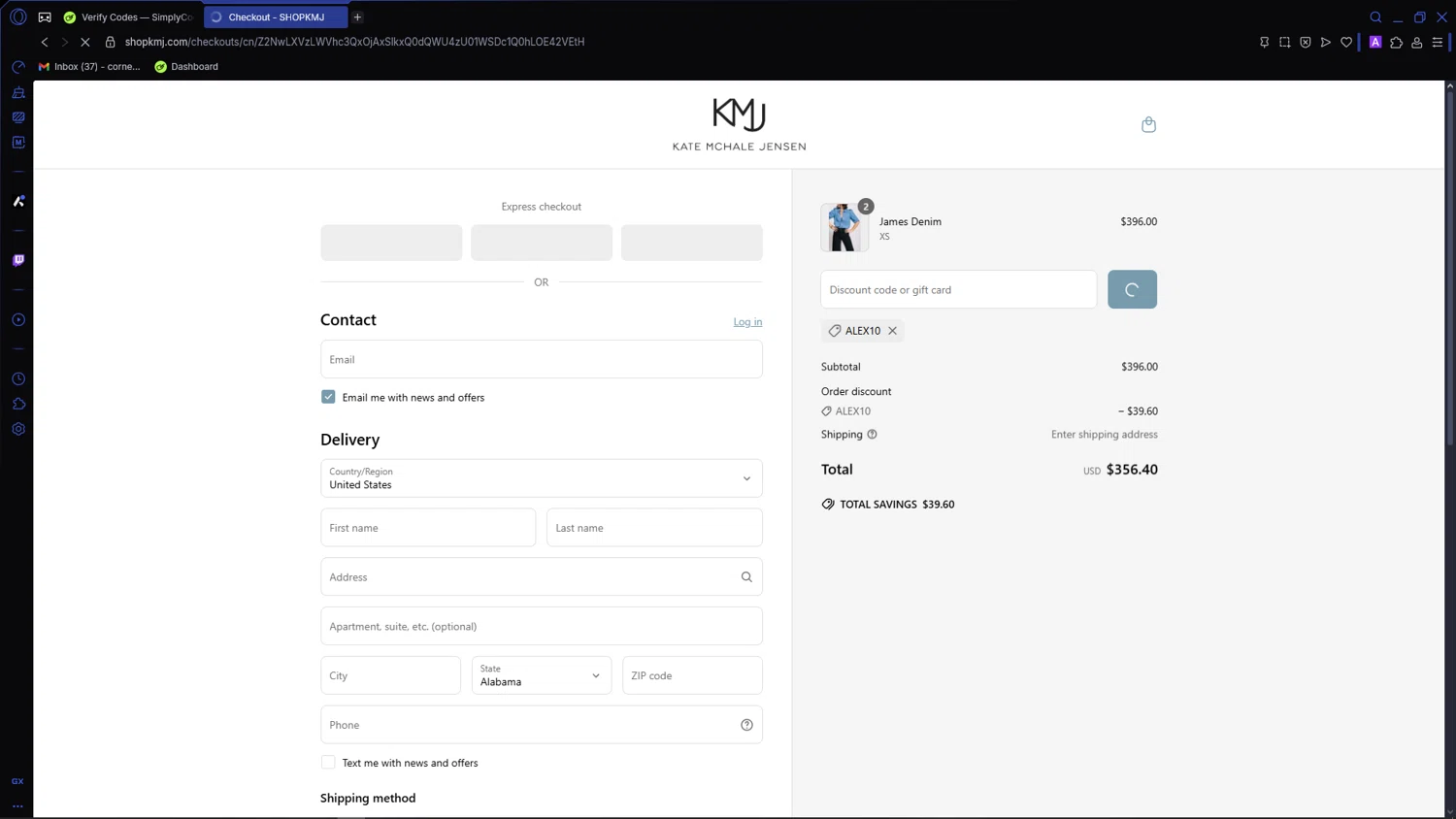
Task: Click into the City field
Action: [390, 675]
